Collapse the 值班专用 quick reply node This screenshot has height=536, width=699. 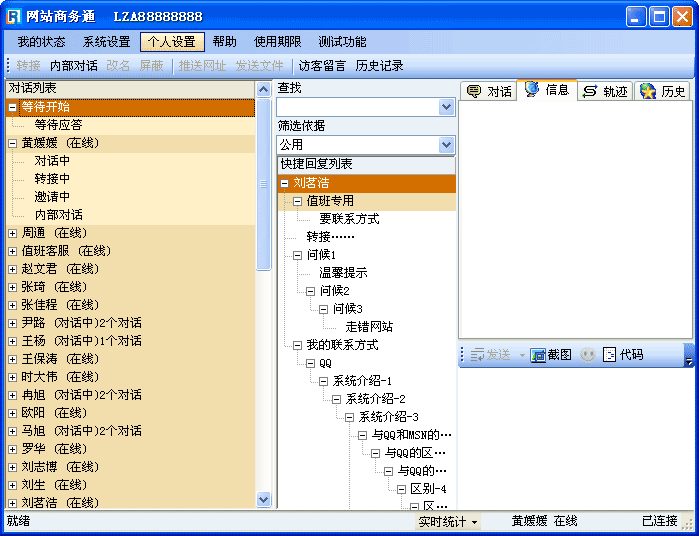(x=297, y=201)
